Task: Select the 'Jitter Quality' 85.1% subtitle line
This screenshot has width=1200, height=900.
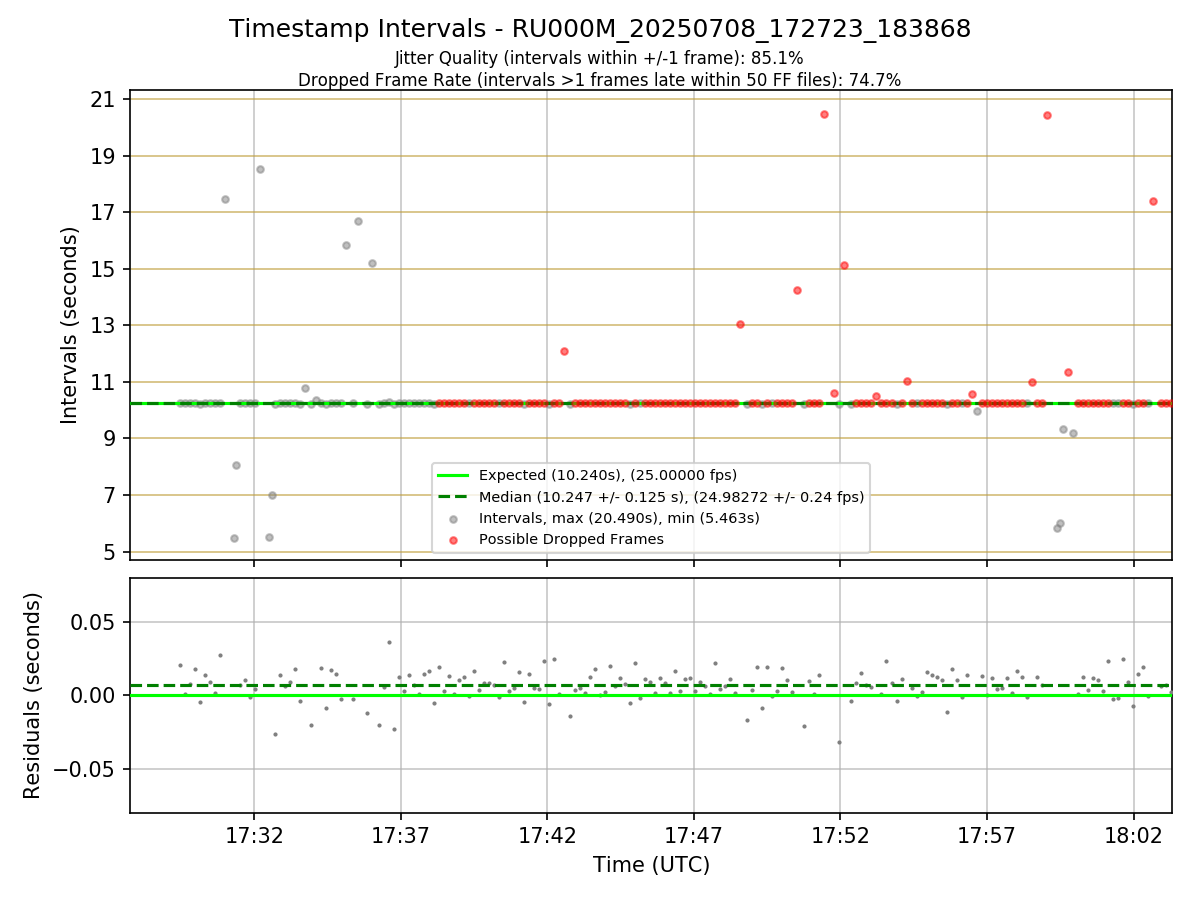Action: point(600,58)
